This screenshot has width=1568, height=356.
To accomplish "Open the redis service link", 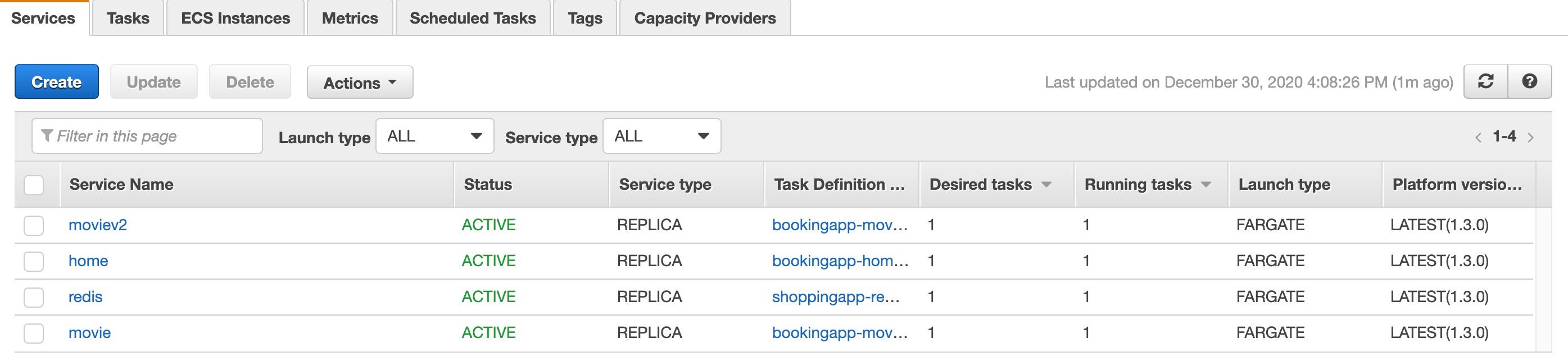I will 85,297.
